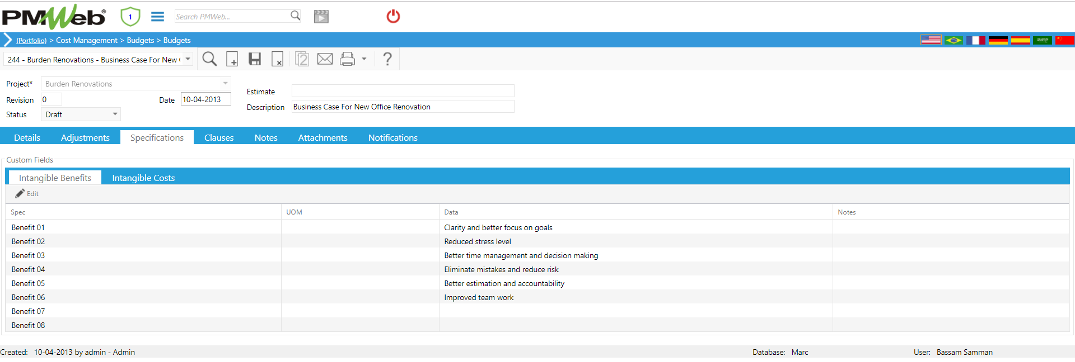
Task: Select the Intangible Benefits sub-tab
Action: coord(55,178)
